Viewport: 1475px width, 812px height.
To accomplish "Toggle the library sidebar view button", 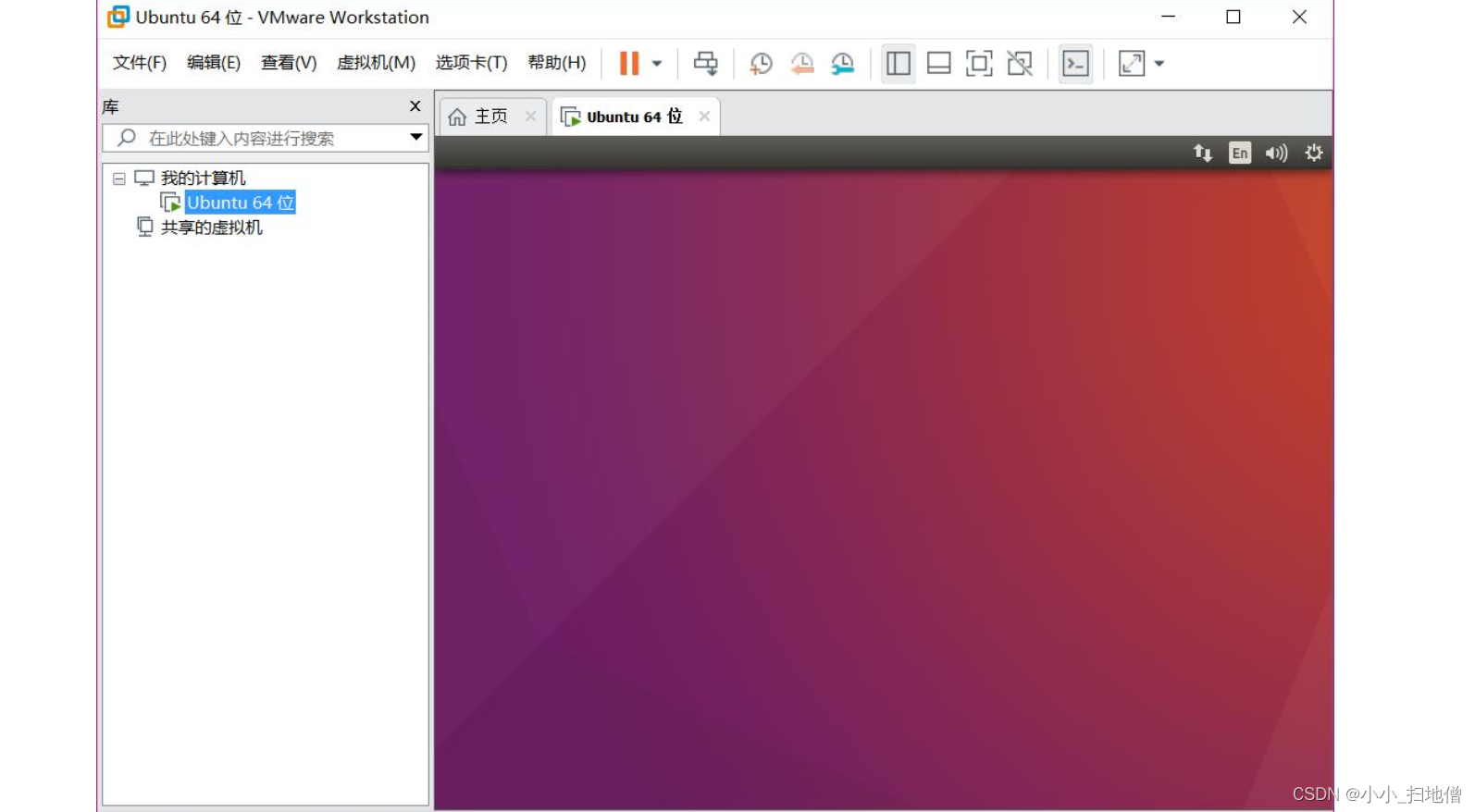I will tap(899, 63).
